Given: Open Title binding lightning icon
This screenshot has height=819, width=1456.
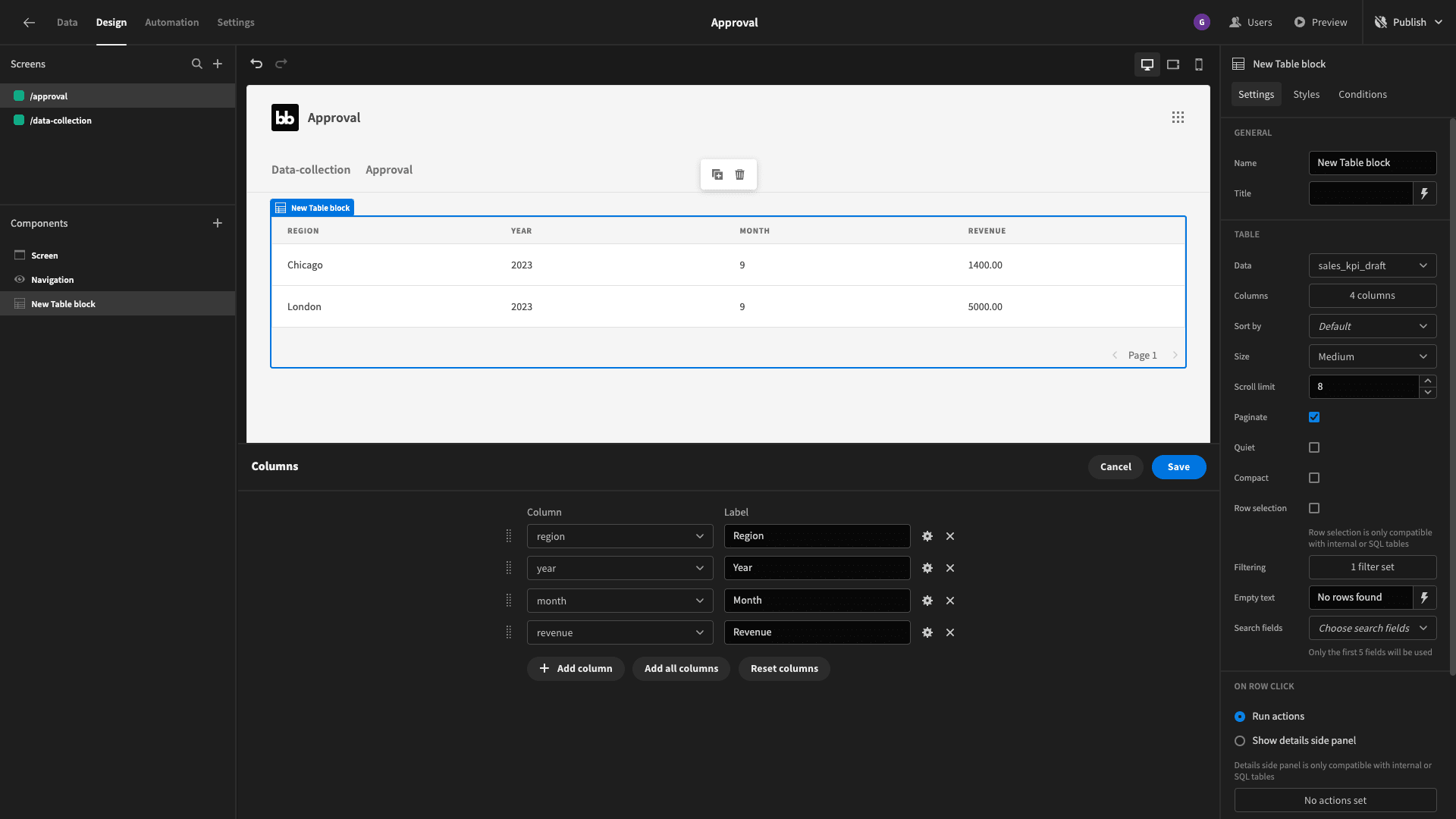Looking at the screenshot, I should [x=1425, y=193].
